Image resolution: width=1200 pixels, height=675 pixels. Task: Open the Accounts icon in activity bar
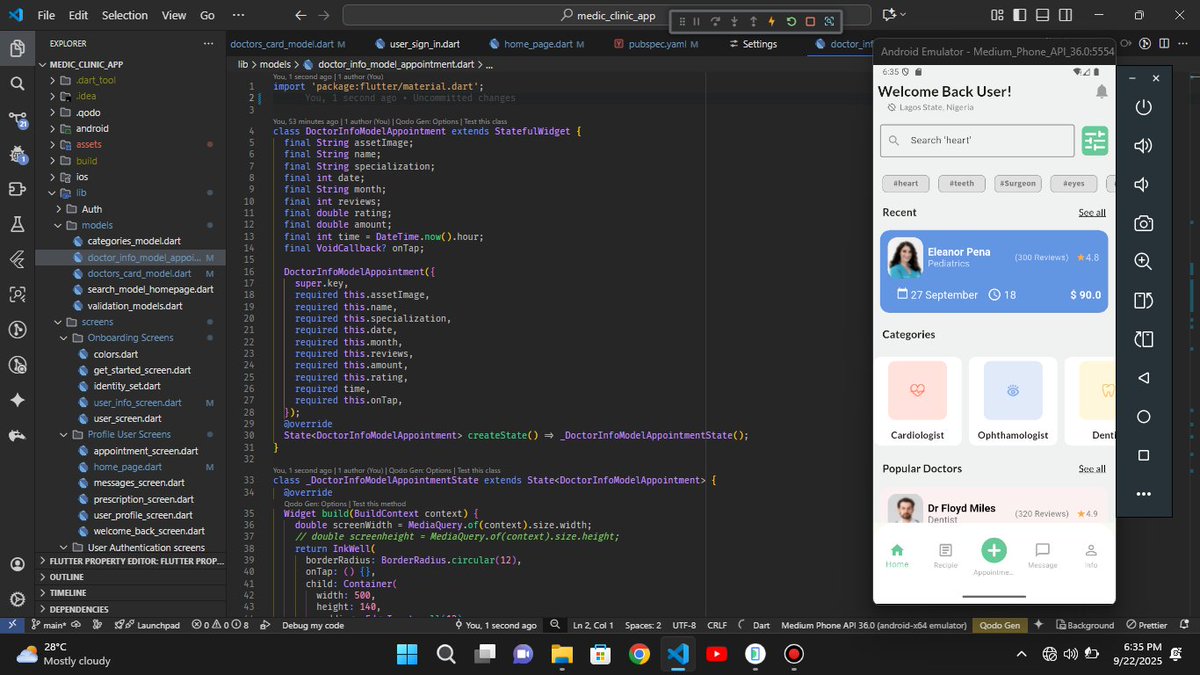tap(17, 564)
